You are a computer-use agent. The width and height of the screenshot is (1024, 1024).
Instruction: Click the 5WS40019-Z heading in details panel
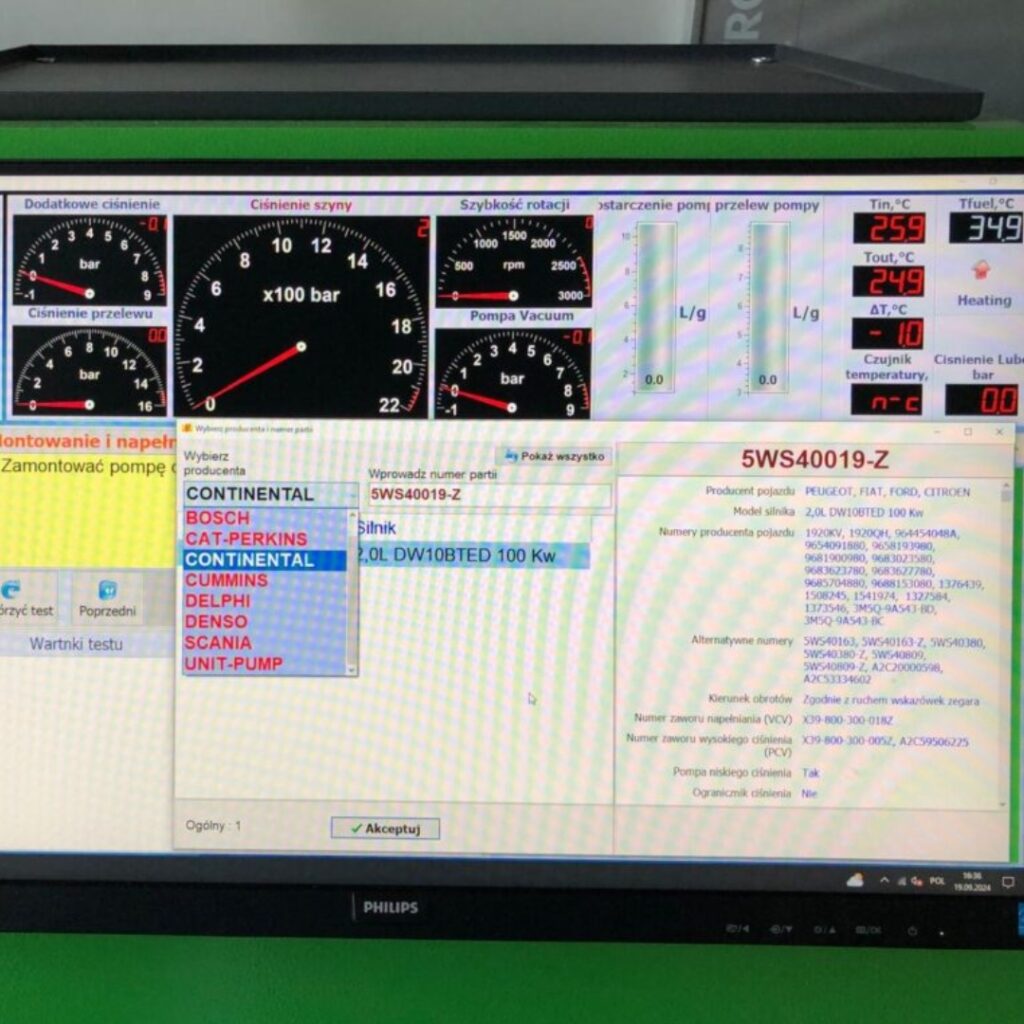click(814, 459)
